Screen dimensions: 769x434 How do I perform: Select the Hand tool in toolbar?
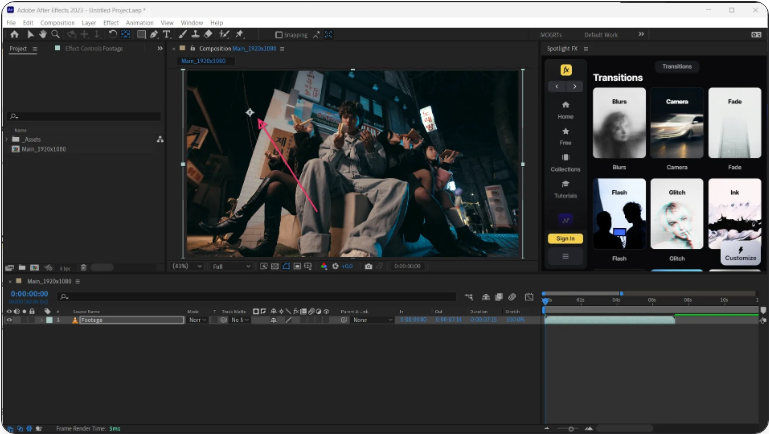pos(42,34)
